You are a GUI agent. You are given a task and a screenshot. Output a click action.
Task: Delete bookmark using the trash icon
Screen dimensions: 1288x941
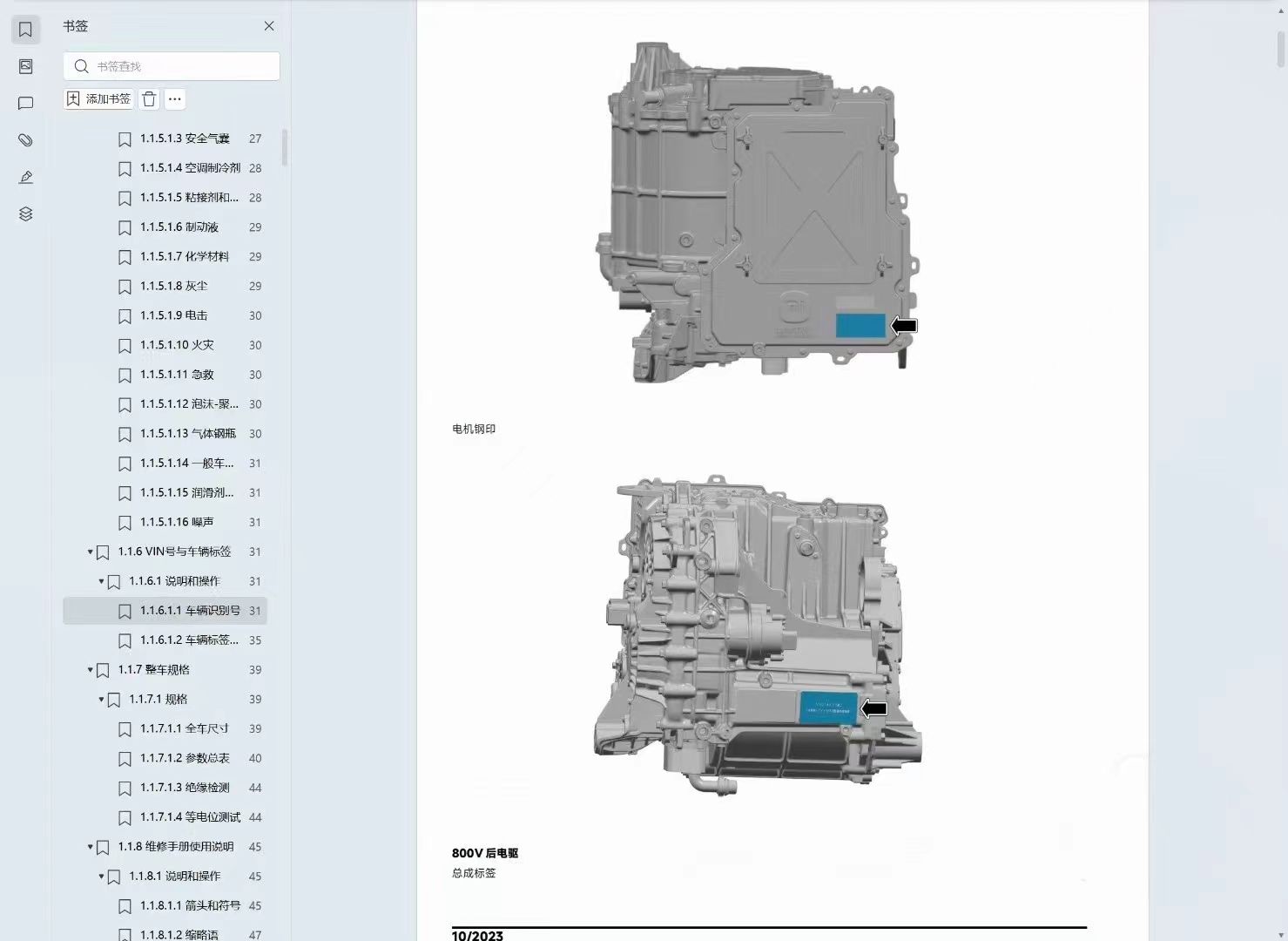click(149, 99)
